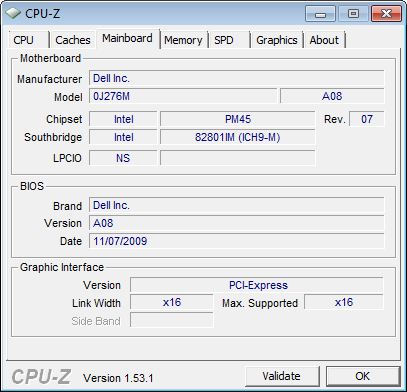The width and height of the screenshot is (407, 392).
Task: Click the BIOS Brand field Dell Inc.
Action: click(x=237, y=205)
